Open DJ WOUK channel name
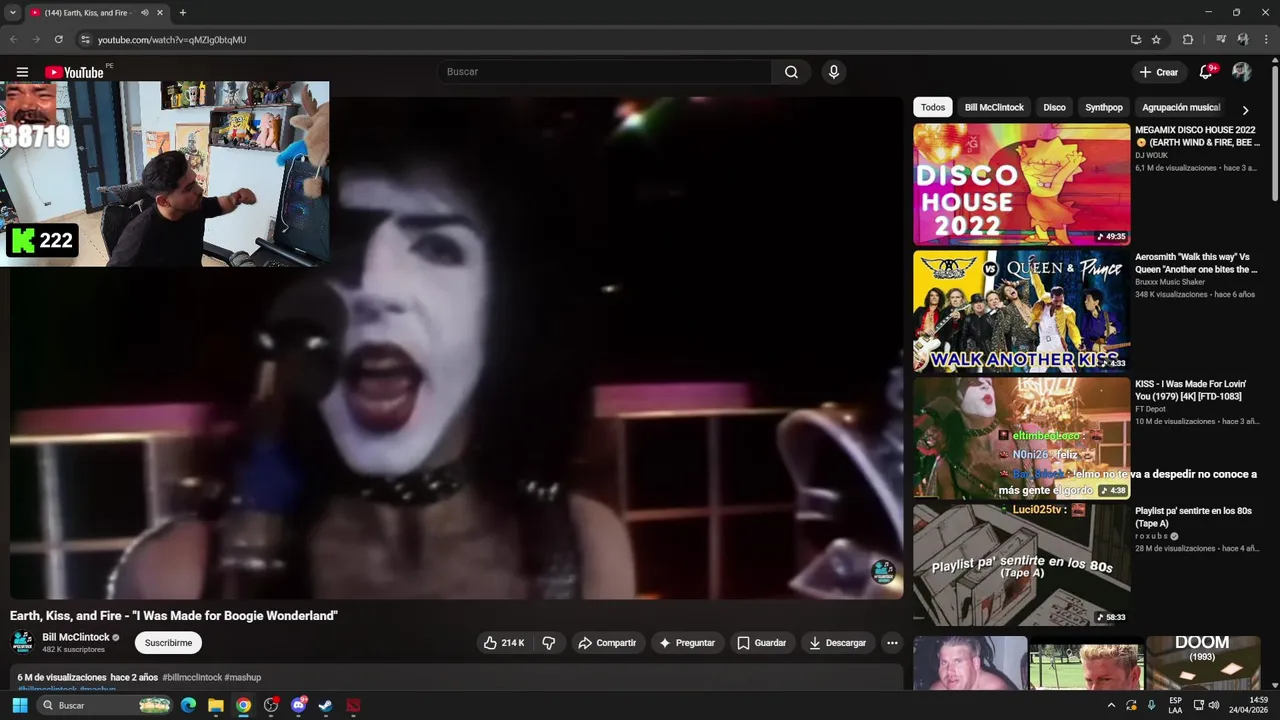Screen dimensions: 1280x720 [1151, 156]
